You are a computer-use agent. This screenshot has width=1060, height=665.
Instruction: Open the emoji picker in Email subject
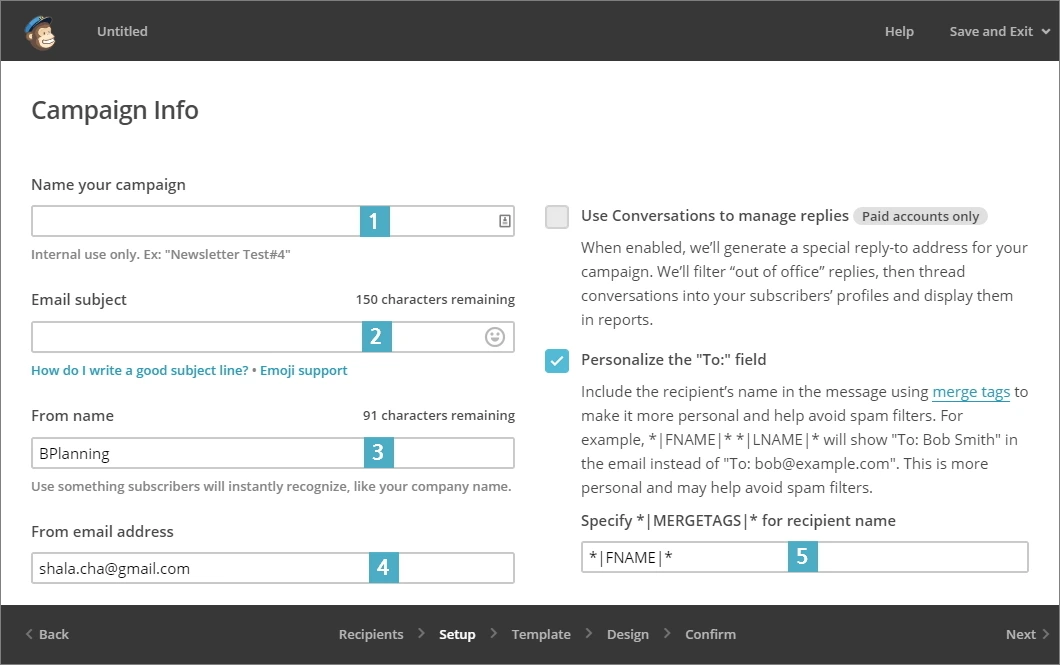pyautogui.click(x=495, y=337)
